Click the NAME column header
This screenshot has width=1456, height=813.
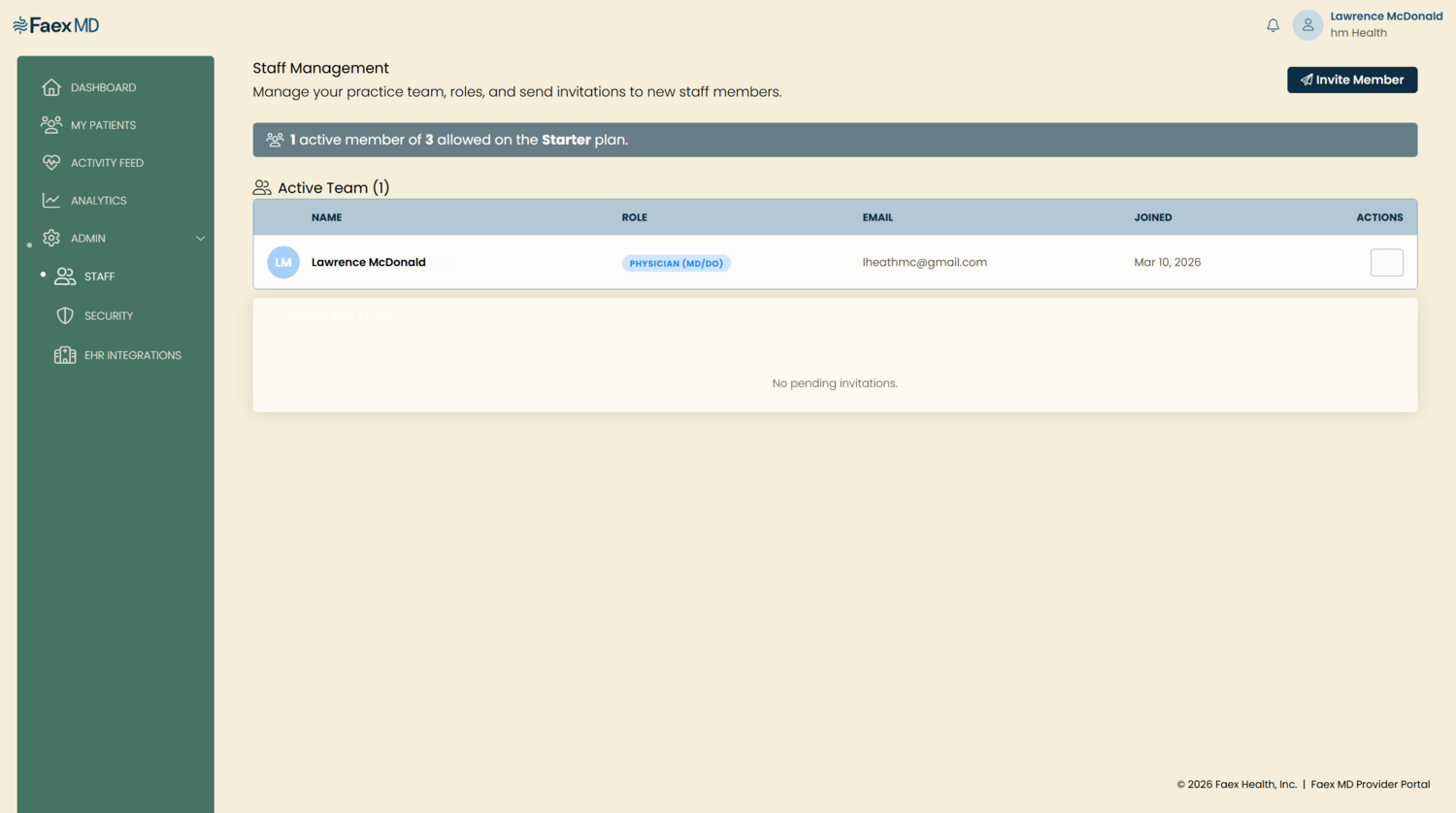click(326, 217)
